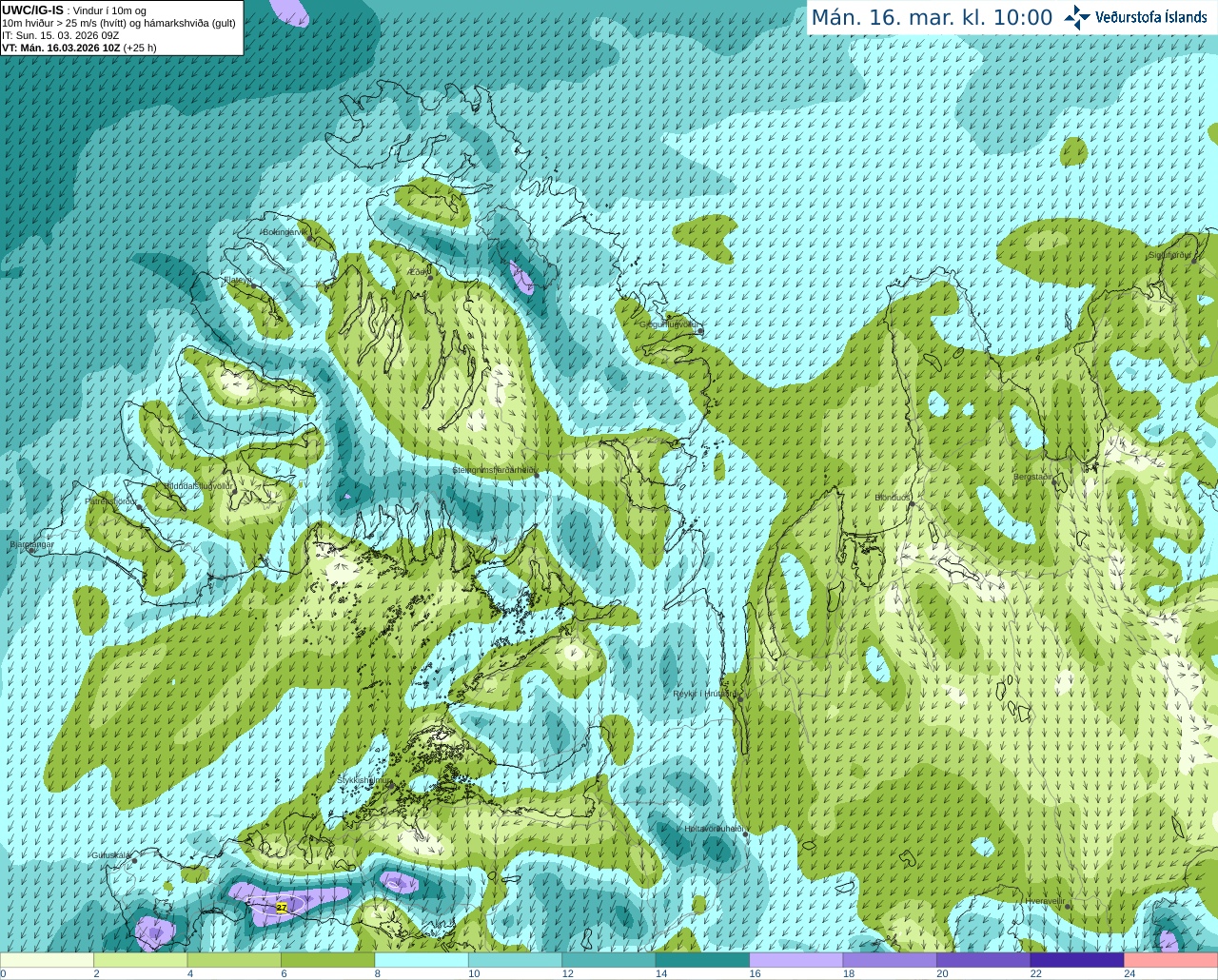Click the legend value 20
This screenshot has height=980, width=1218.
tap(942, 973)
